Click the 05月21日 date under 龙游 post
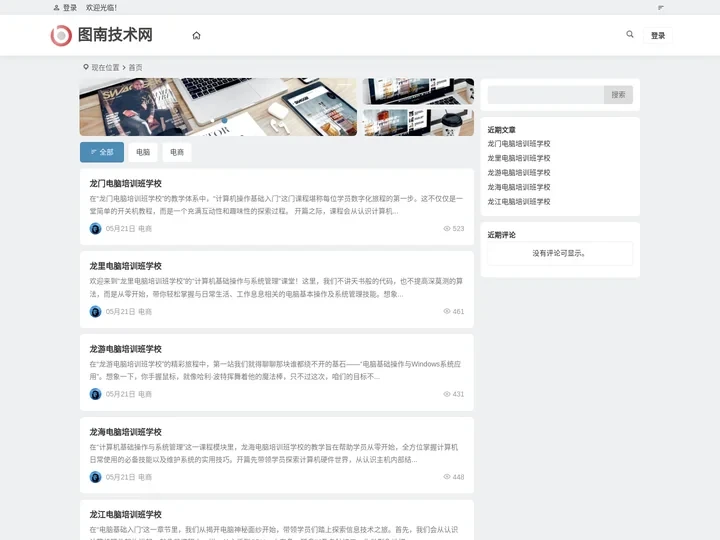720x540 pixels. coord(120,394)
